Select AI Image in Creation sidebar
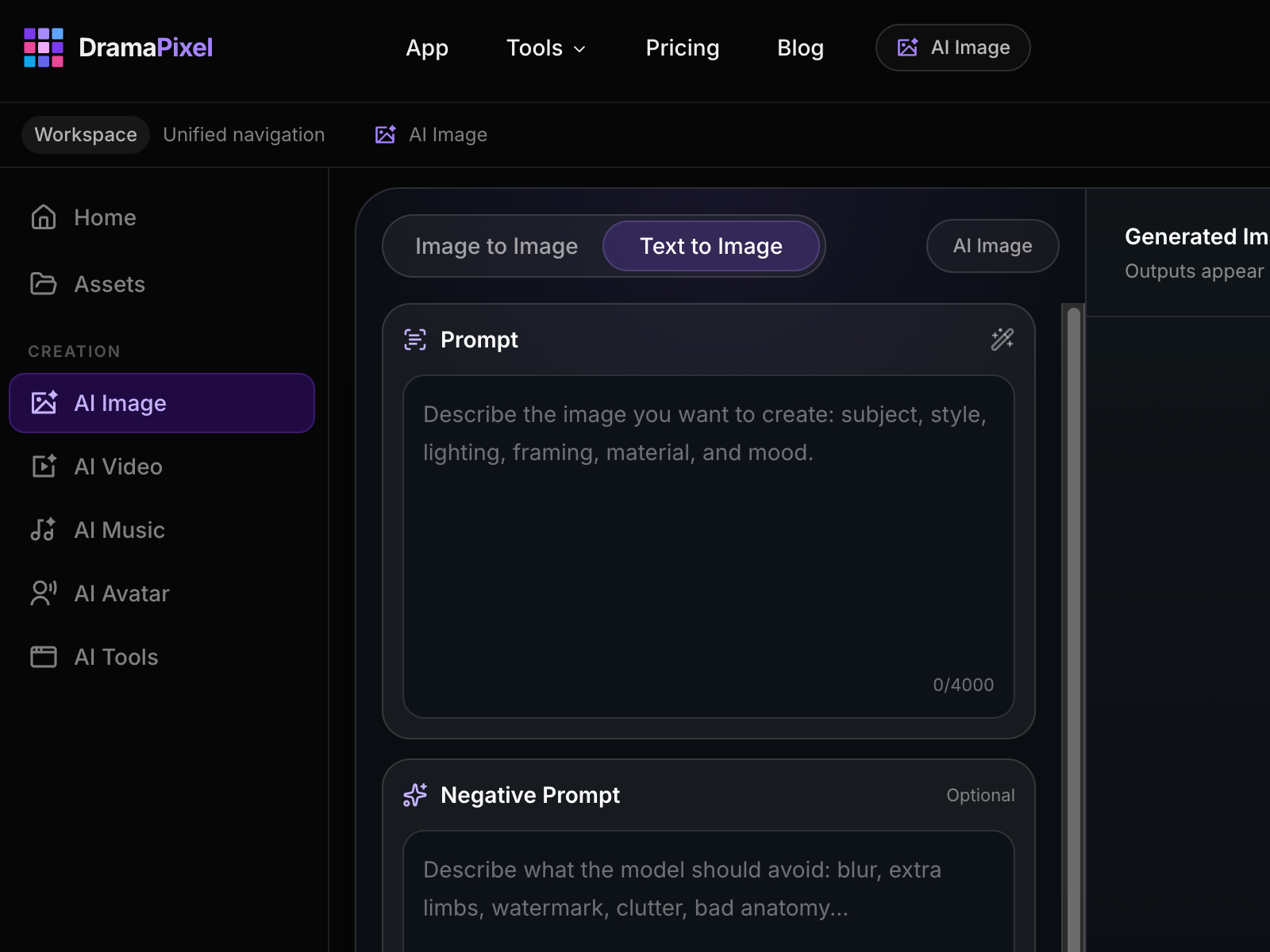1270x952 pixels. pyautogui.click(x=162, y=403)
